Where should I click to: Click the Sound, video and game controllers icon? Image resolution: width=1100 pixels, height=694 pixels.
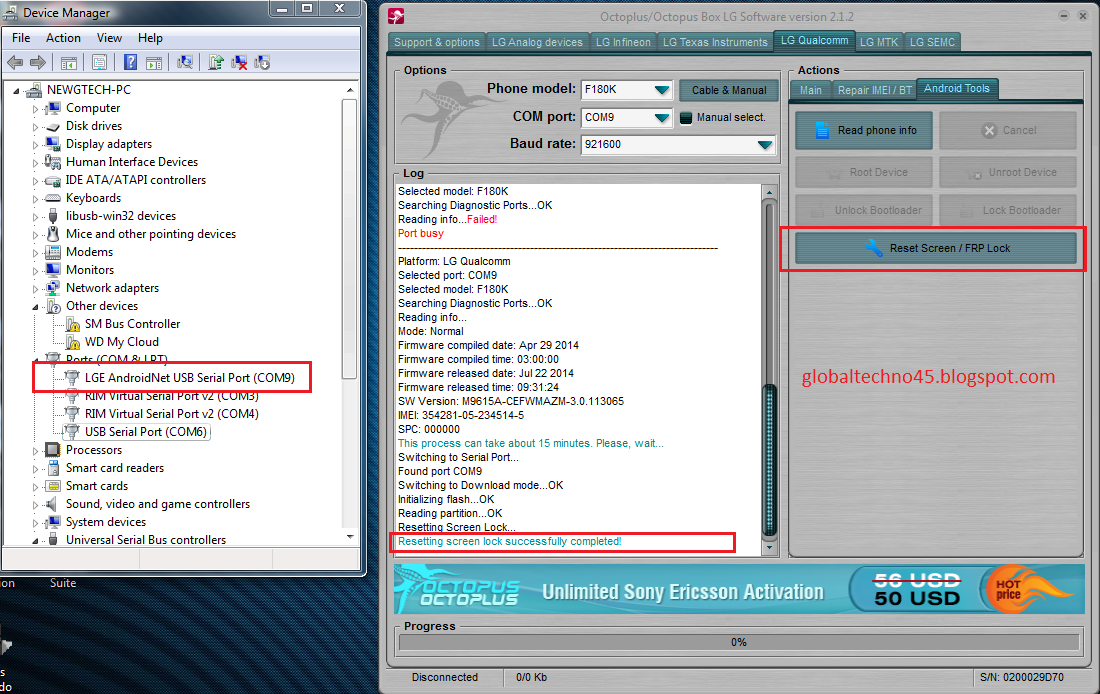point(52,504)
